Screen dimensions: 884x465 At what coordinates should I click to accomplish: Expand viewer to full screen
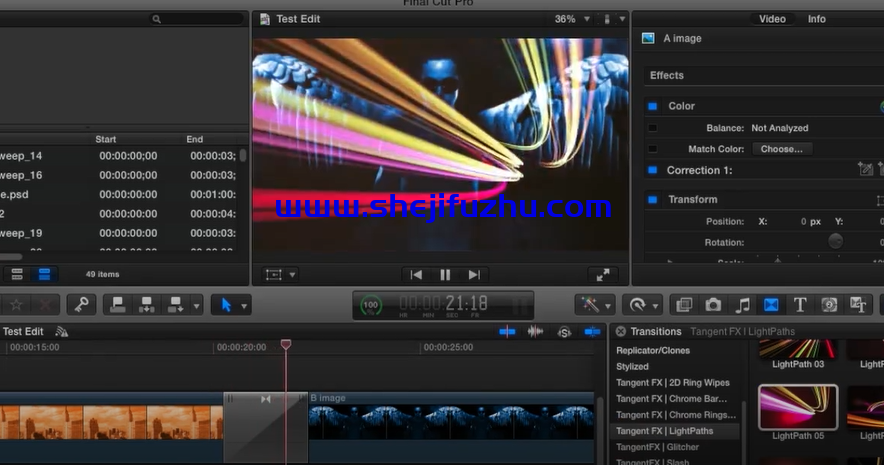(x=603, y=274)
